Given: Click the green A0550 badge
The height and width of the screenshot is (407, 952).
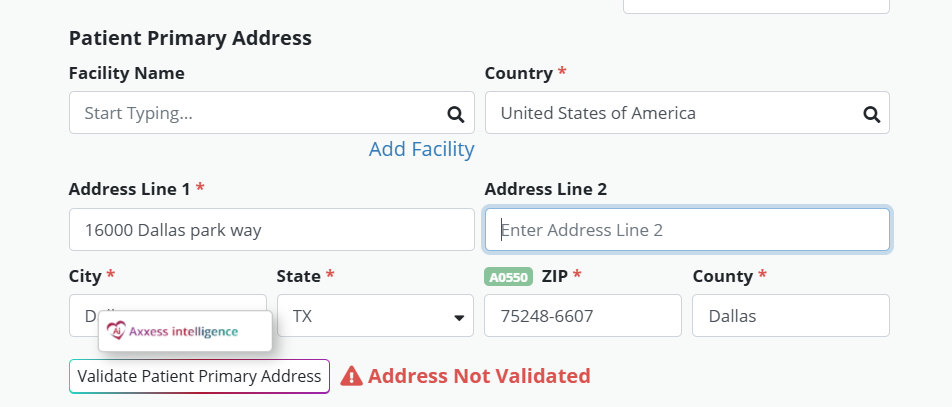Looking at the screenshot, I should [x=508, y=276].
